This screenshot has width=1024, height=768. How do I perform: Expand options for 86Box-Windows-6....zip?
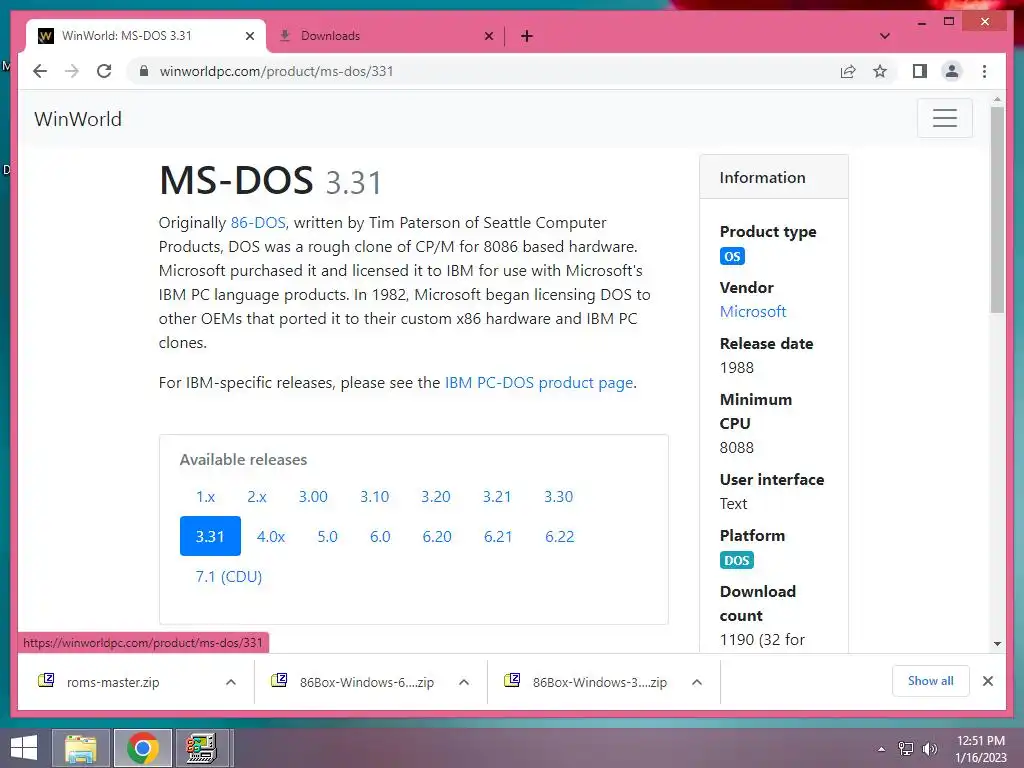[x=464, y=682]
